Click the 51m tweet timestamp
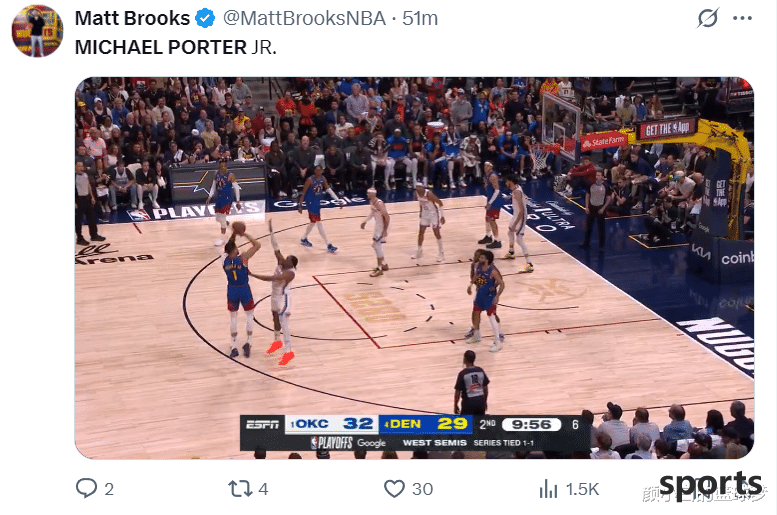 [420, 18]
